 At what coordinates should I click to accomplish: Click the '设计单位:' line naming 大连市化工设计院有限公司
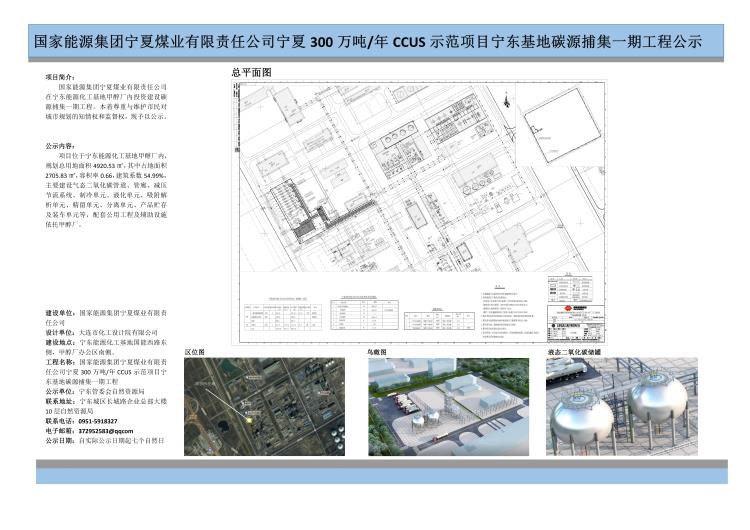(102, 332)
